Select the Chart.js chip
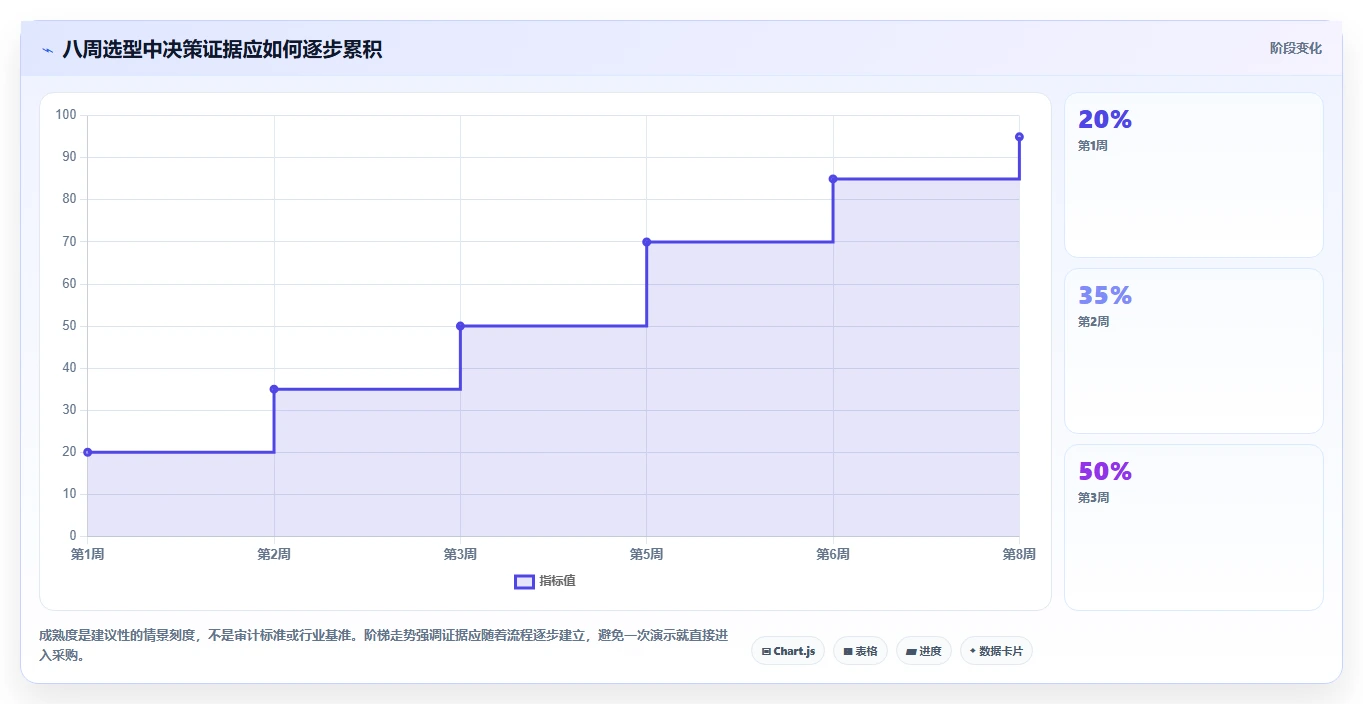This screenshot has width=1363, height=704. pyautogui.click(x=788, y=651)
